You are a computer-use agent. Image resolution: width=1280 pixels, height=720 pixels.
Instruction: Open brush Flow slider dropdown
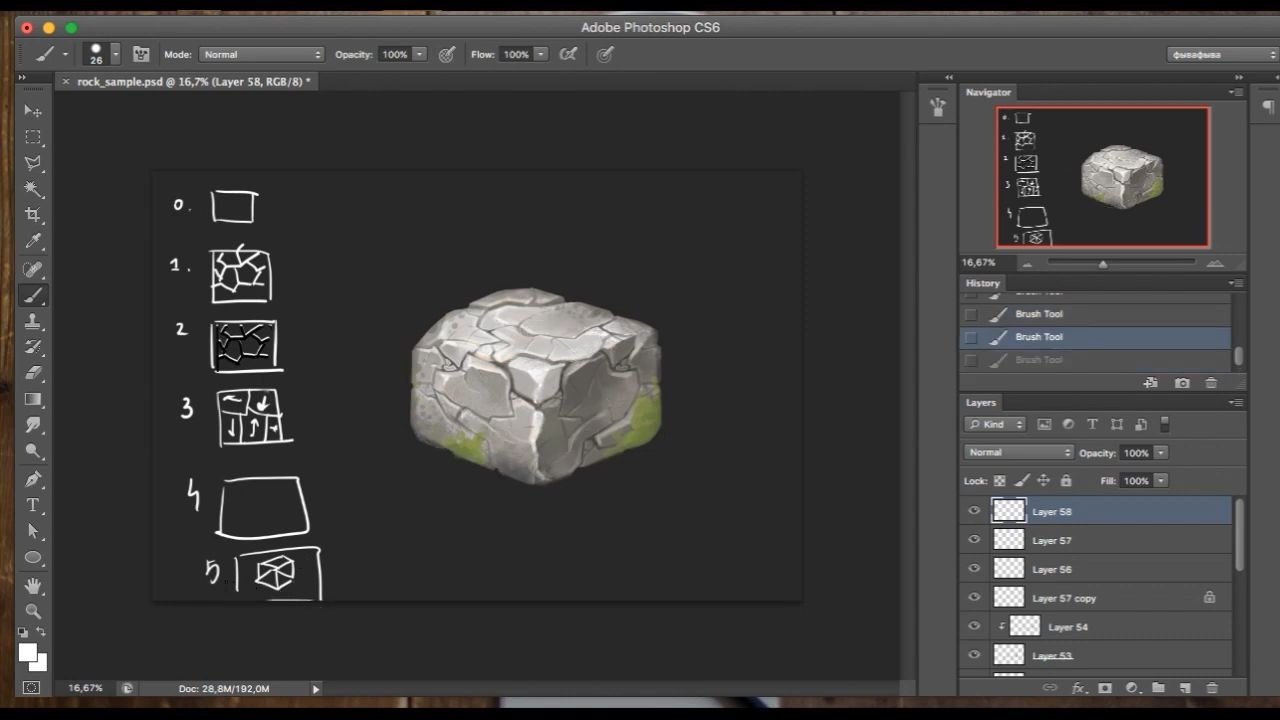point(541,54)
